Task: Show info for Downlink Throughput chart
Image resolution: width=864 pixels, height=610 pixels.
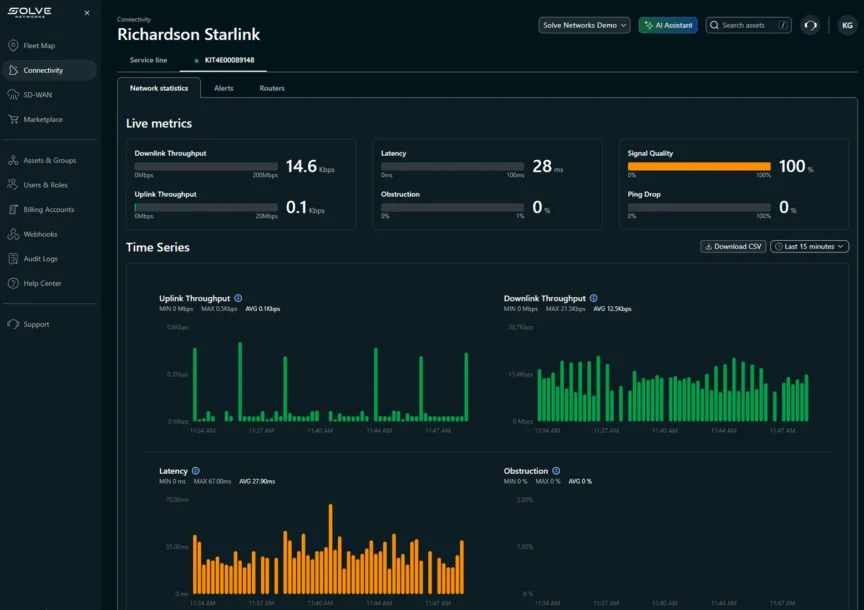Action: (594, 298)
